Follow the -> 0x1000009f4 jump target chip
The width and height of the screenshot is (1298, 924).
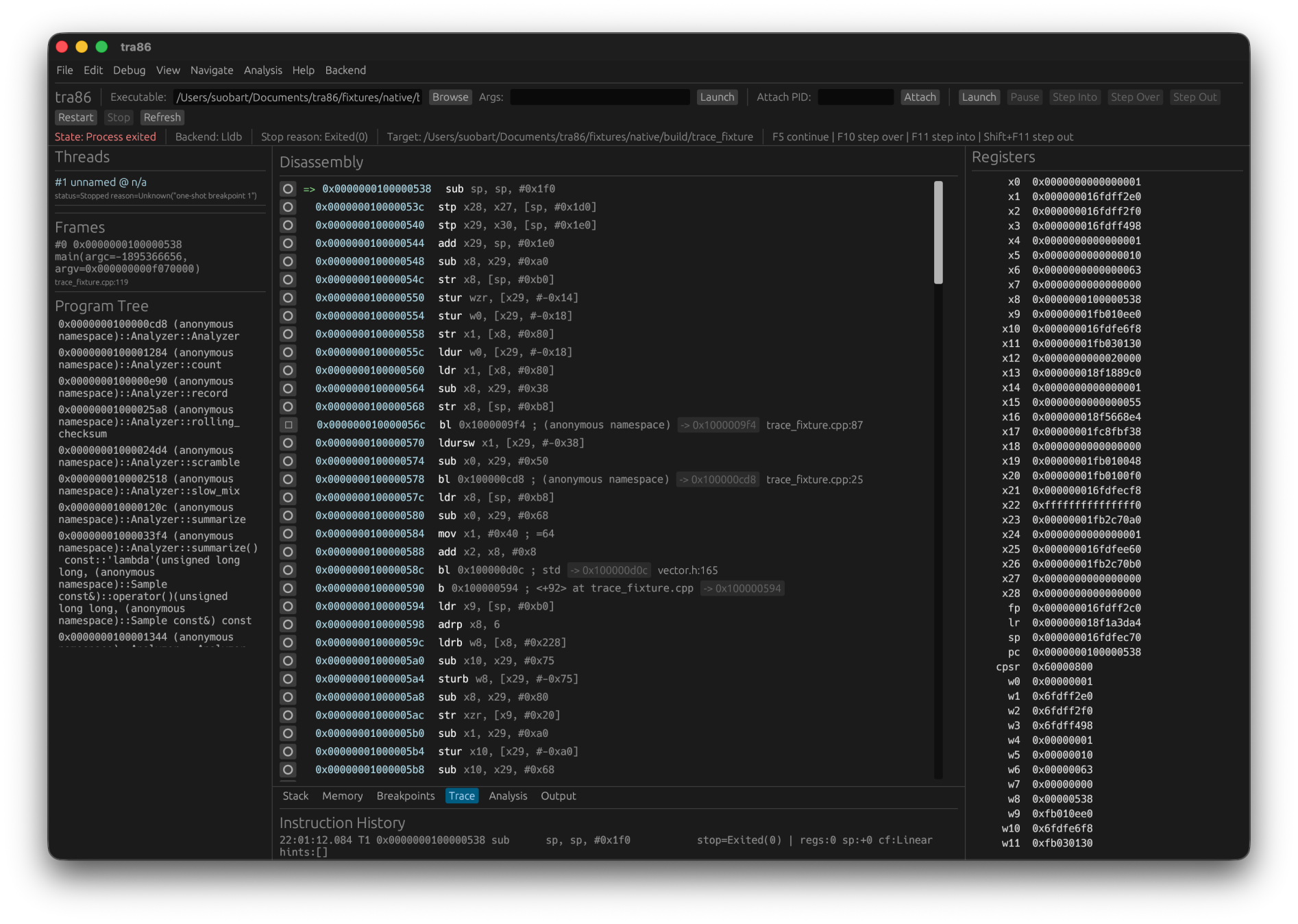pyautogui.click(x=718, y=425)
